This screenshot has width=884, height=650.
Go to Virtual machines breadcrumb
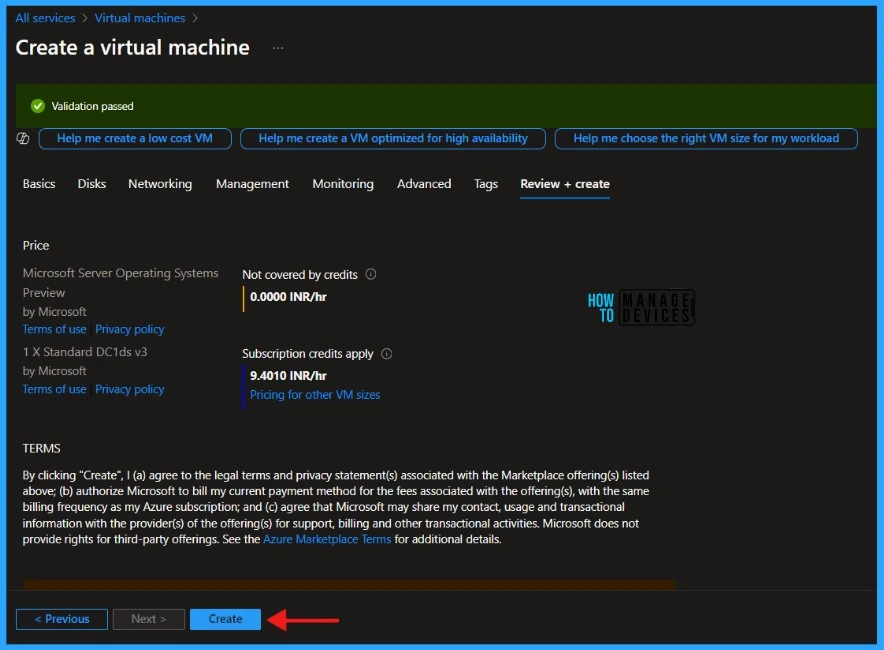[140, 18]
